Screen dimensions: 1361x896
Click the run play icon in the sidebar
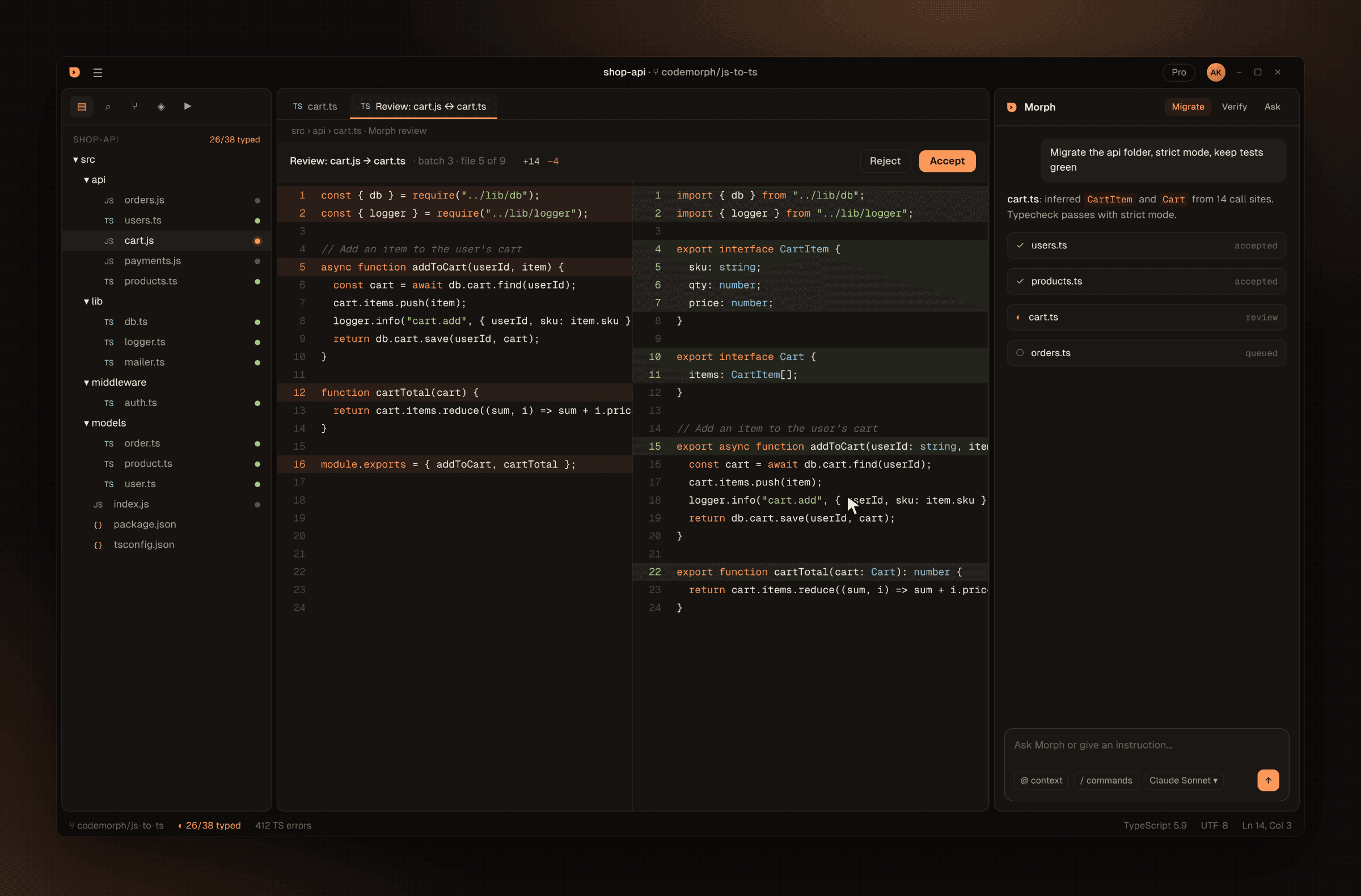pos(188,107)
